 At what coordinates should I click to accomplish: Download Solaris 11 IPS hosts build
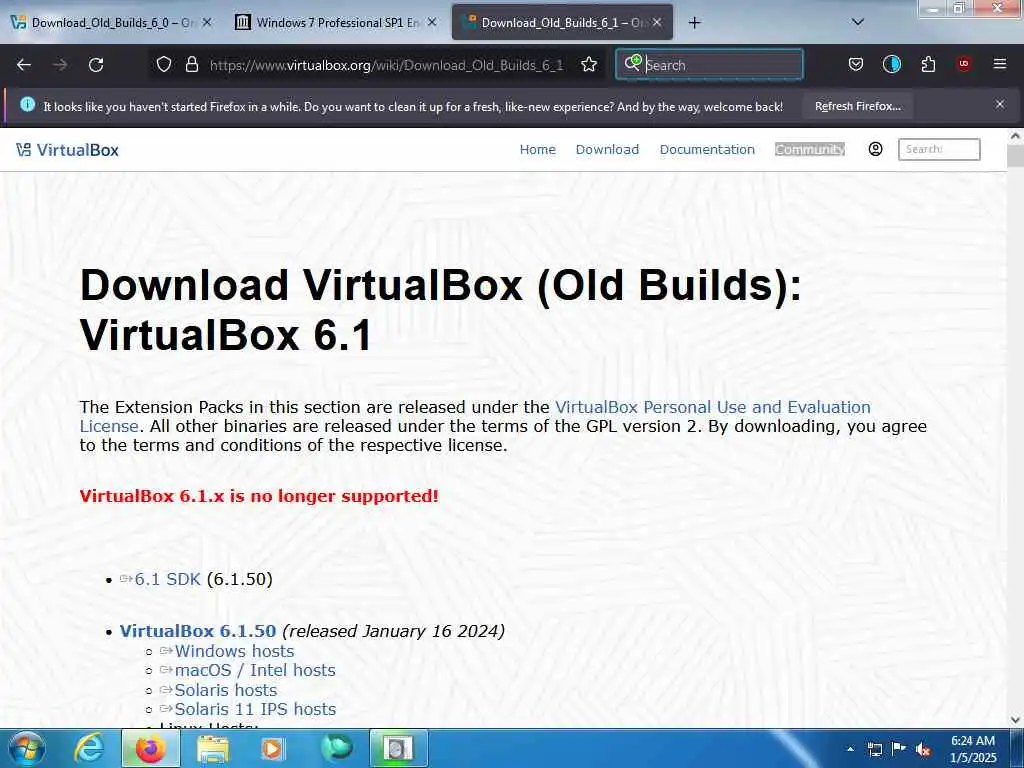[255, 709]
